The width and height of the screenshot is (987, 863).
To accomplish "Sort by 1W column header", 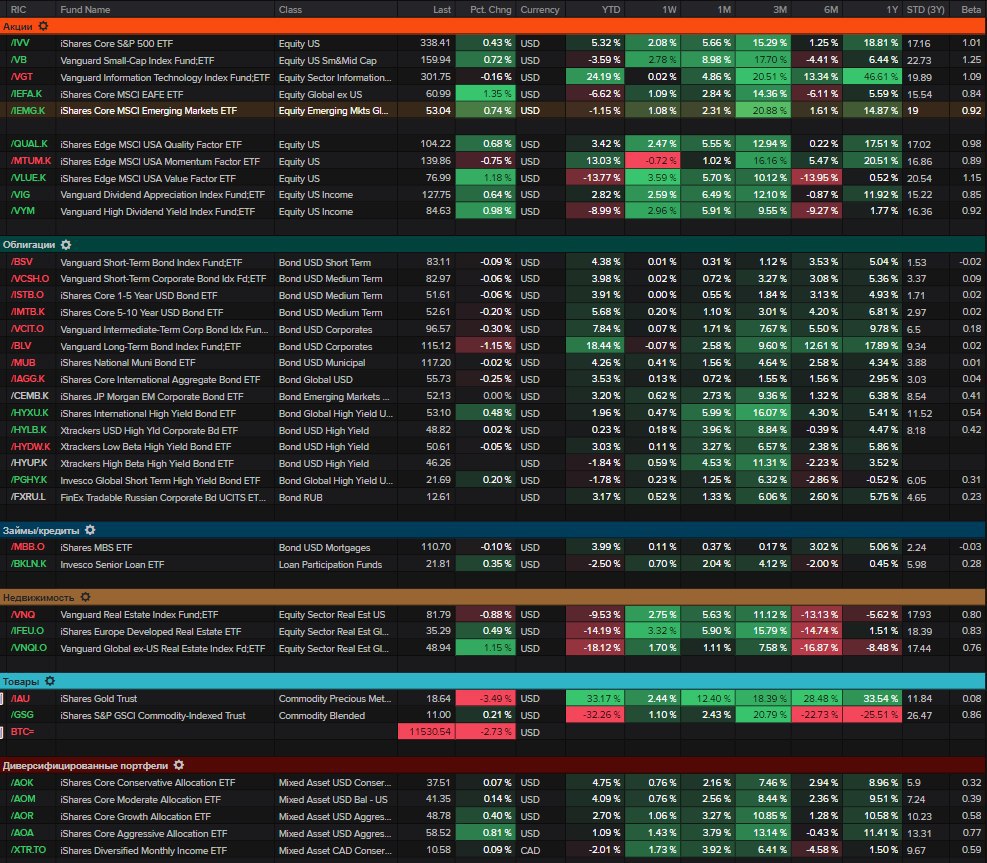I will click(x=669, y=9).
